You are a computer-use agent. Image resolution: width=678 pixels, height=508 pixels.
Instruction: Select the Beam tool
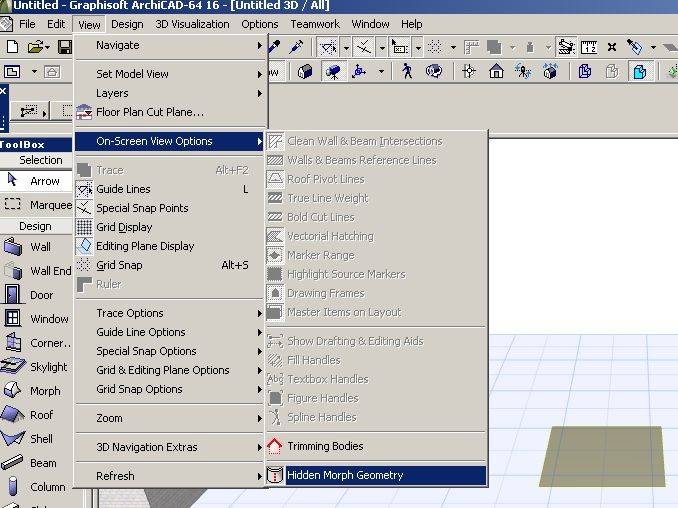[36, 463]
